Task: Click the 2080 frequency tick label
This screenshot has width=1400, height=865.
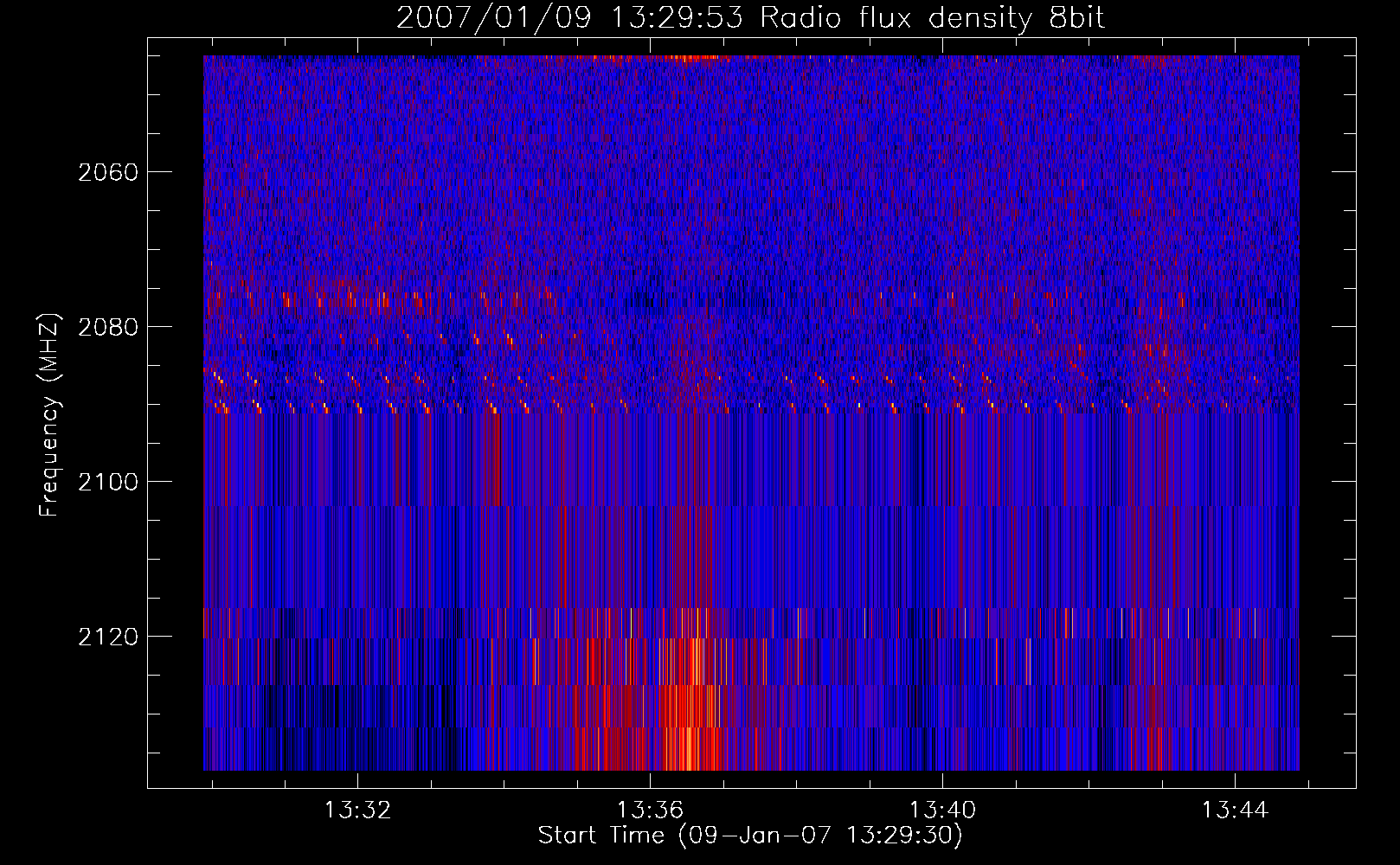Action: pyautogui.click(x=108, y=327)
